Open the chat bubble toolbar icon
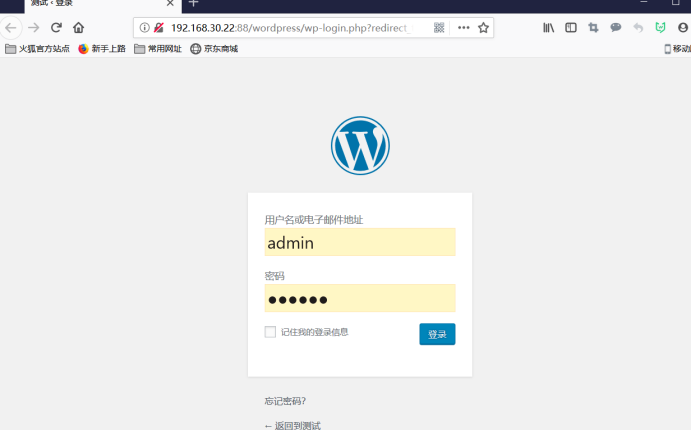The height and width of the screenshot is (430, 692). coord(616,28)
